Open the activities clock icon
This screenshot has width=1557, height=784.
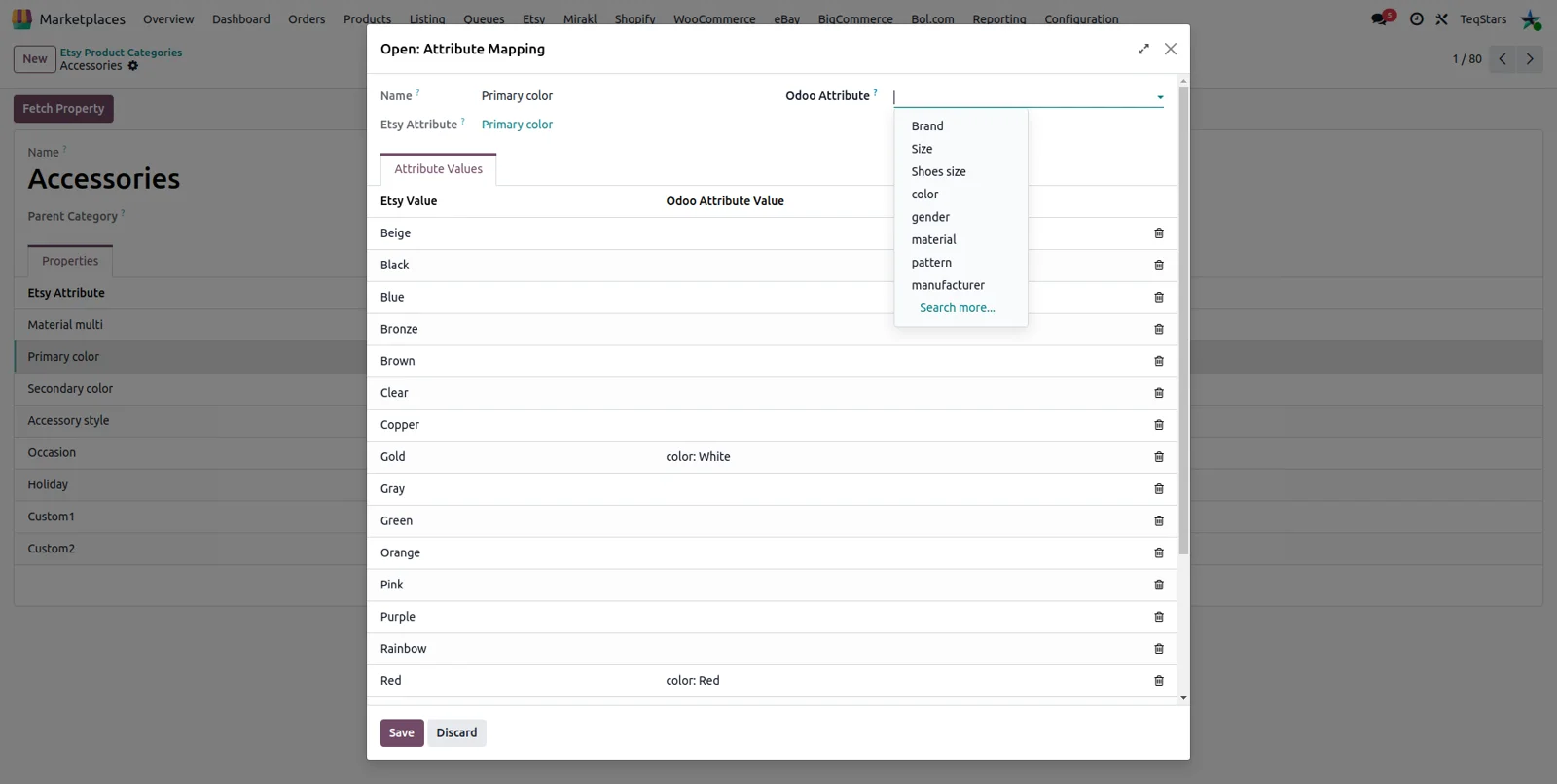pyautogui.click(x=1417, y=18)
